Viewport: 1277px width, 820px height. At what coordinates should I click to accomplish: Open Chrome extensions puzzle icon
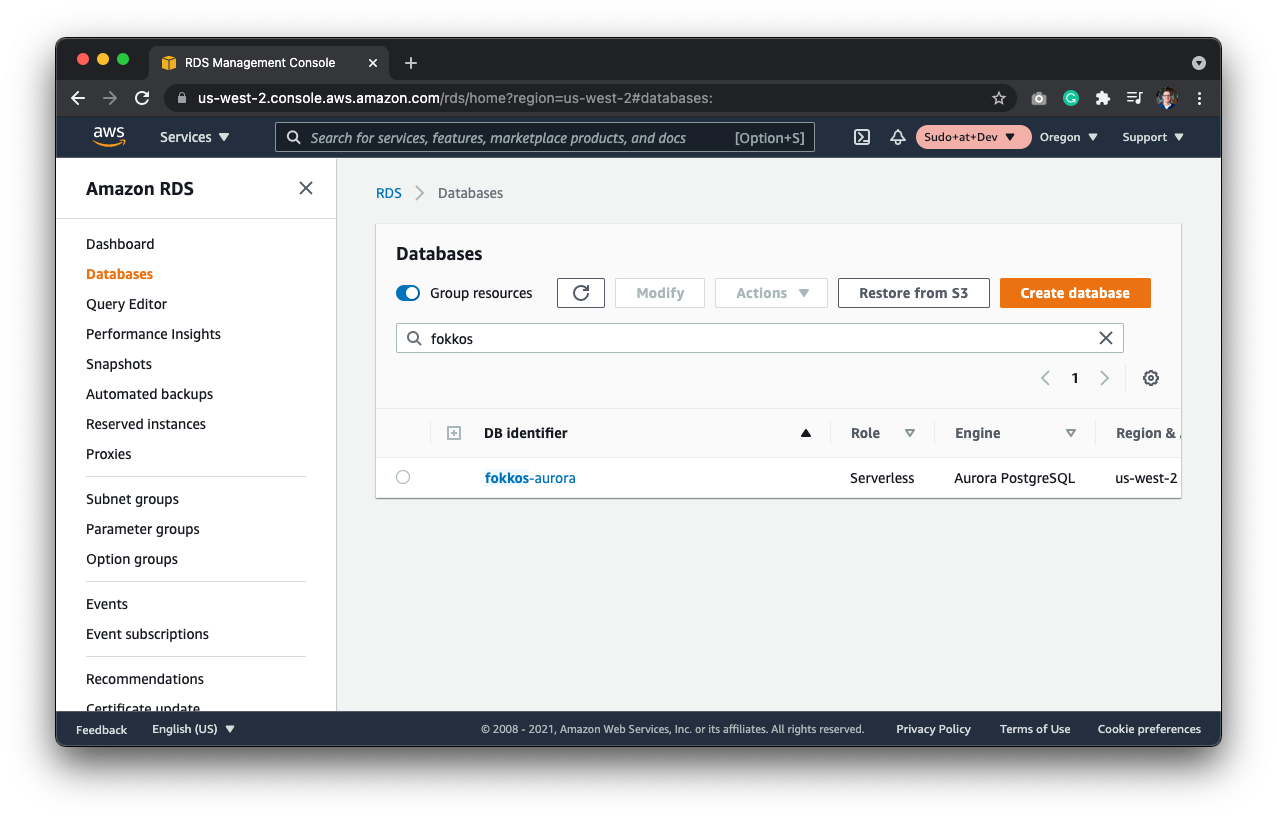1103,98
